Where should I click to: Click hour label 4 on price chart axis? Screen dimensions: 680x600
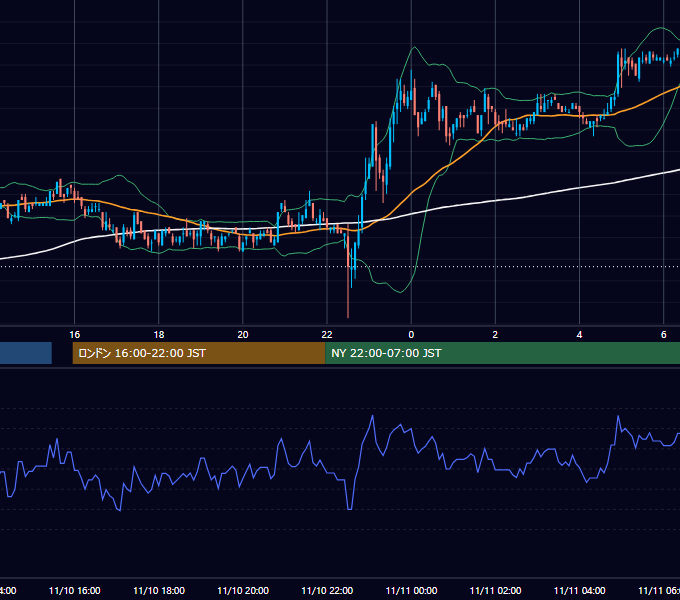579,334
